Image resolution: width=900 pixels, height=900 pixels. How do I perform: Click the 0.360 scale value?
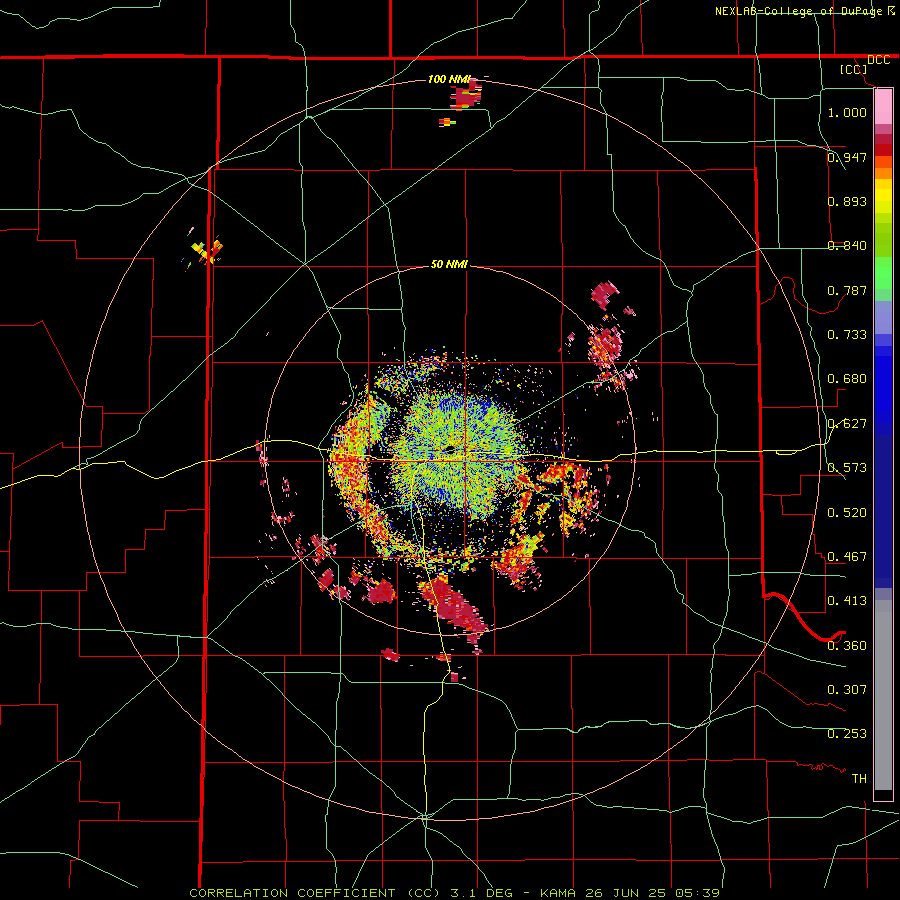pyautogui.click(x=847, y=646)
